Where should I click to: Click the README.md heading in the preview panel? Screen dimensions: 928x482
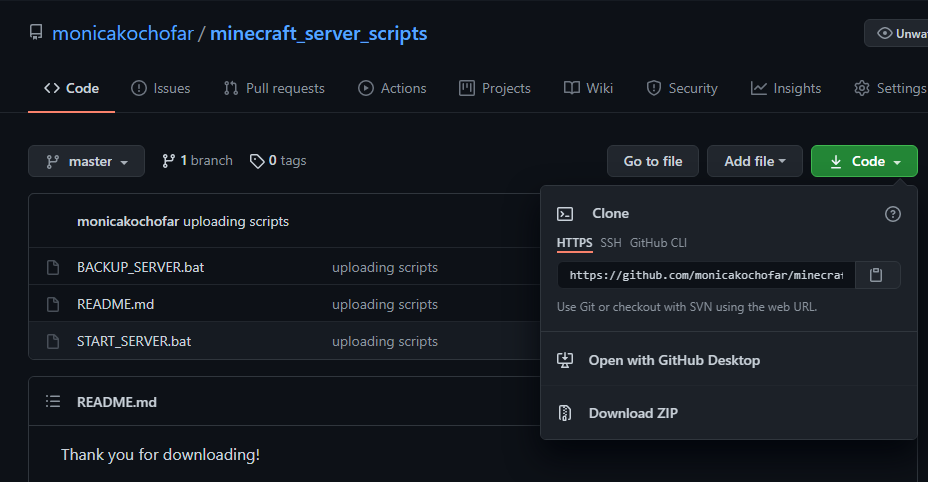pos(117,402)
